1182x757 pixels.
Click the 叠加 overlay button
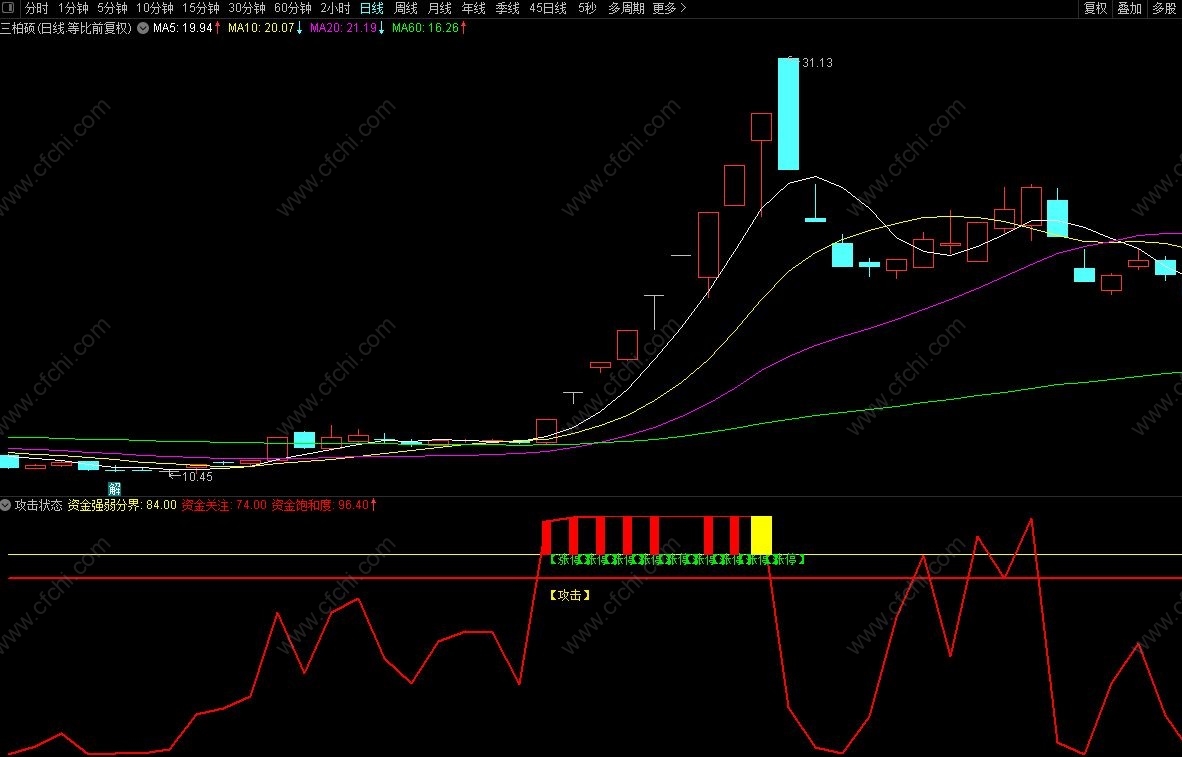1129,8
